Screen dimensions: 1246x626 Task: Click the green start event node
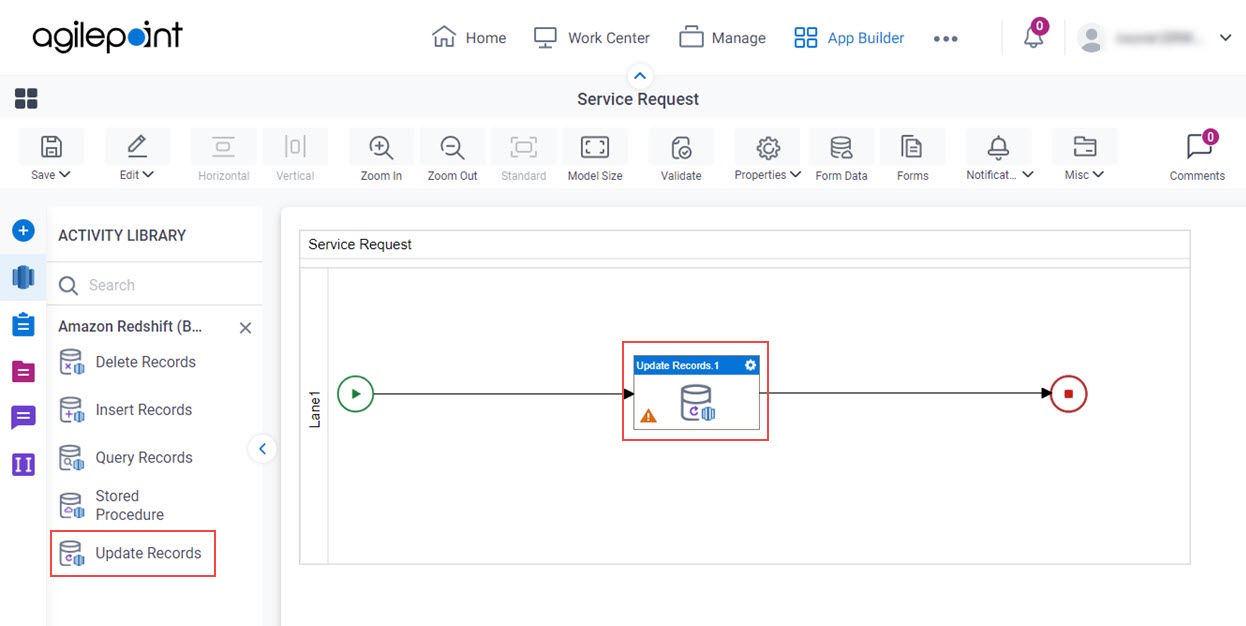[355, 393]
